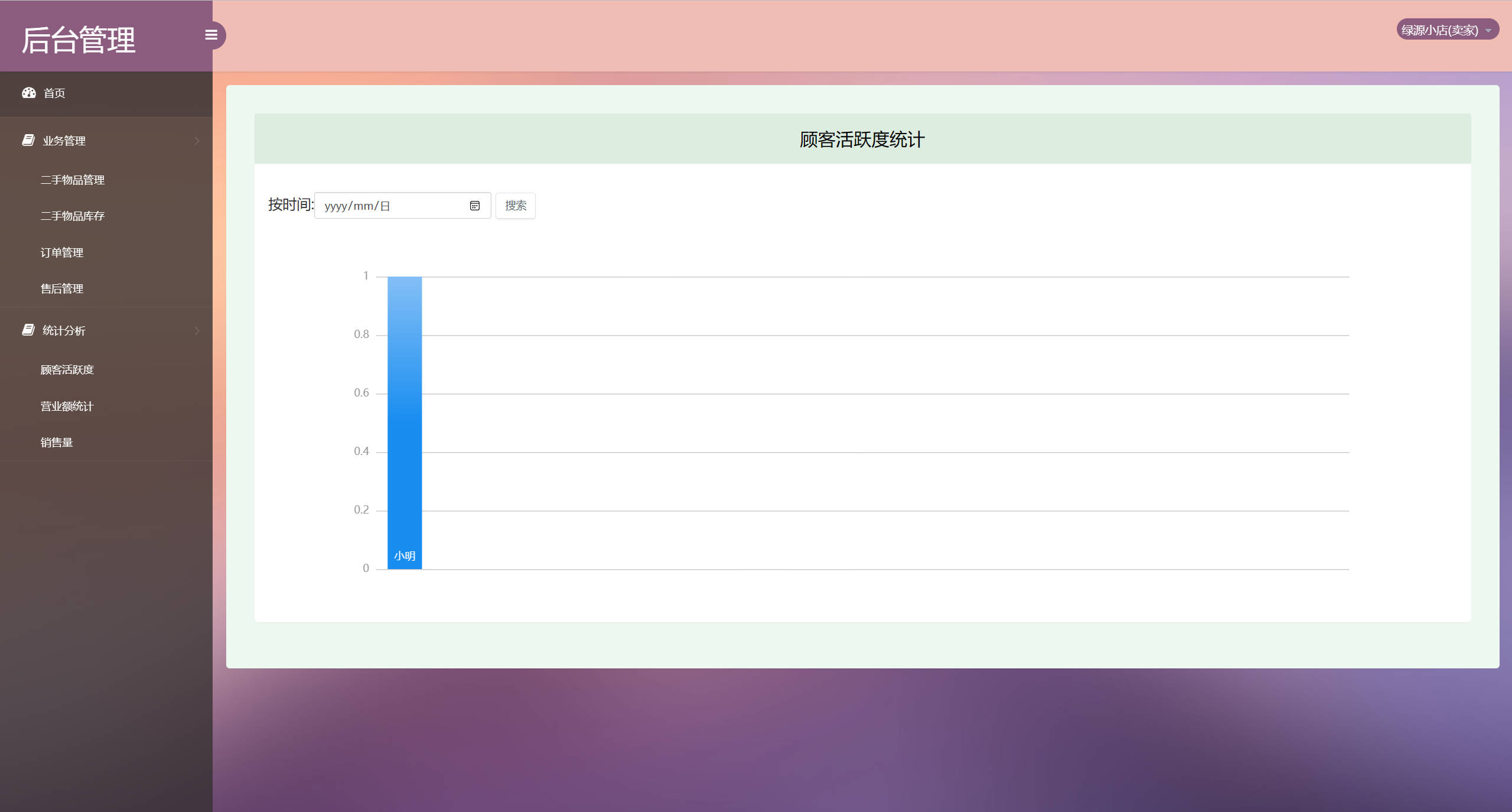Screen dimensions: 1512x812
Task: Click the dropdown arrow beside 绿源小店(卖家)
Action: tap(1489, 29)
